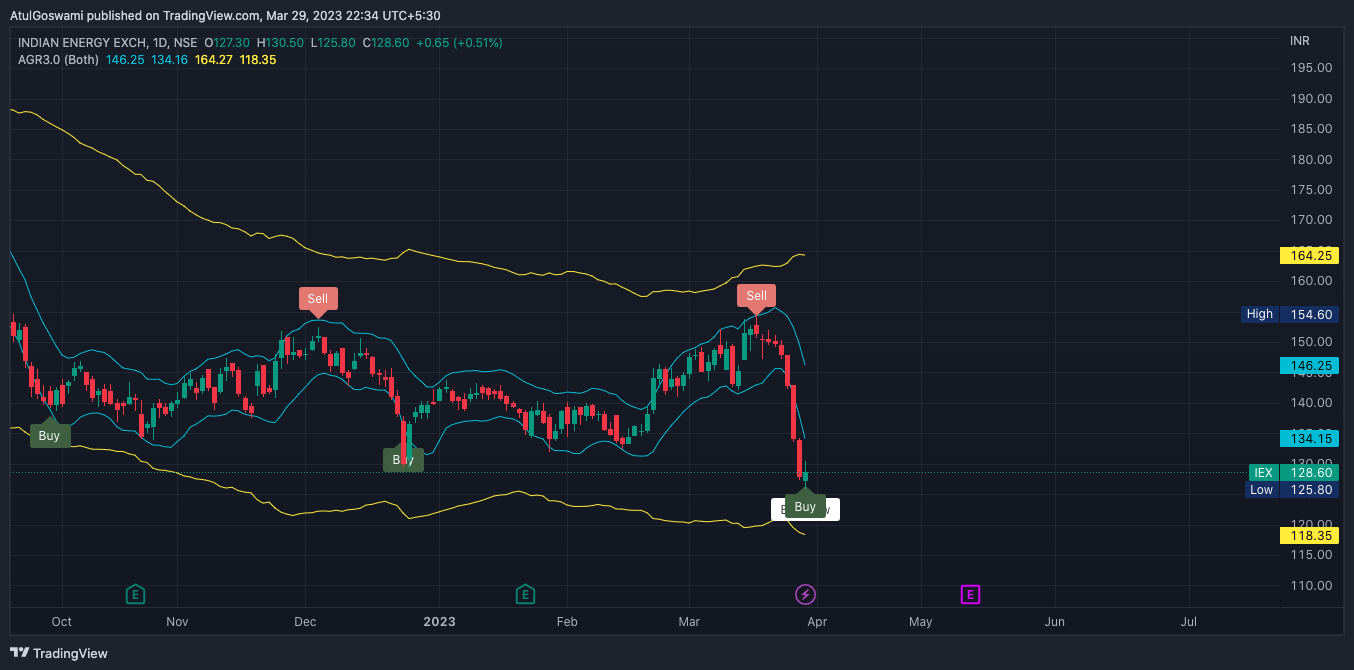1354x670 pixels.
Task: Click the cyan 134.15 price label
Action: coord(1309,438)
